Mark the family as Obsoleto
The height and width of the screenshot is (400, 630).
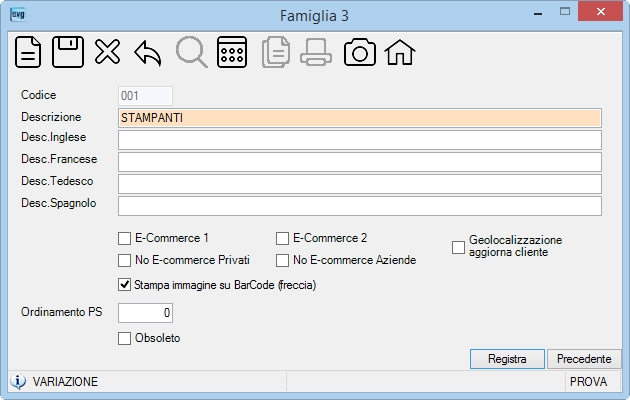pos(125,338)
